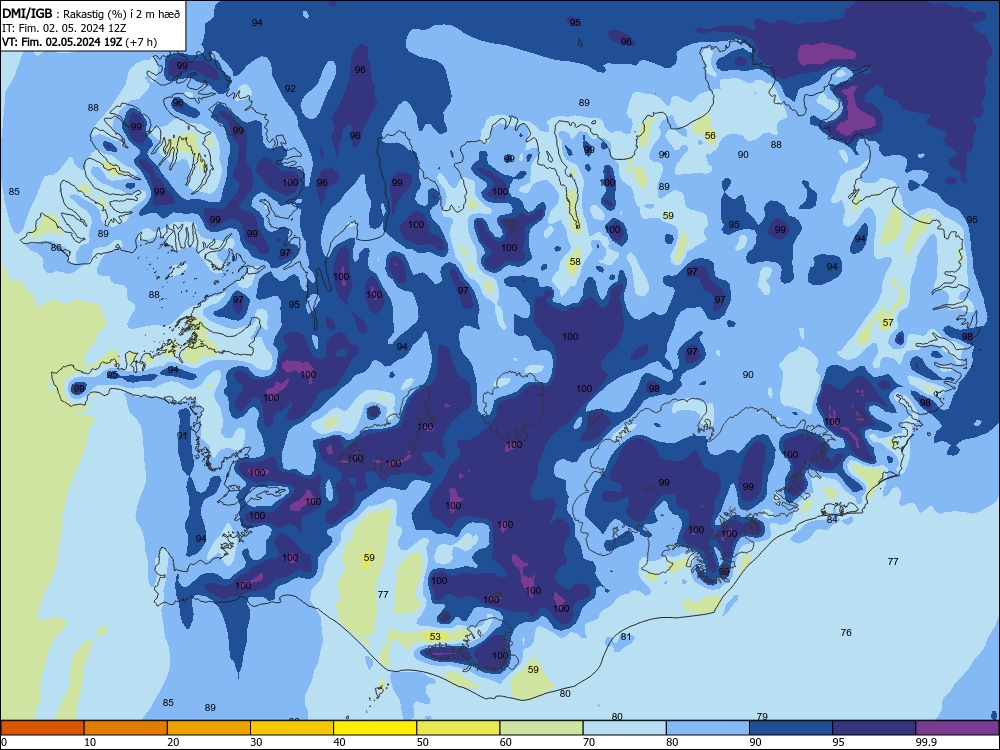
Task: Click the humidity value '56' on the map
Action: [710, 136]
